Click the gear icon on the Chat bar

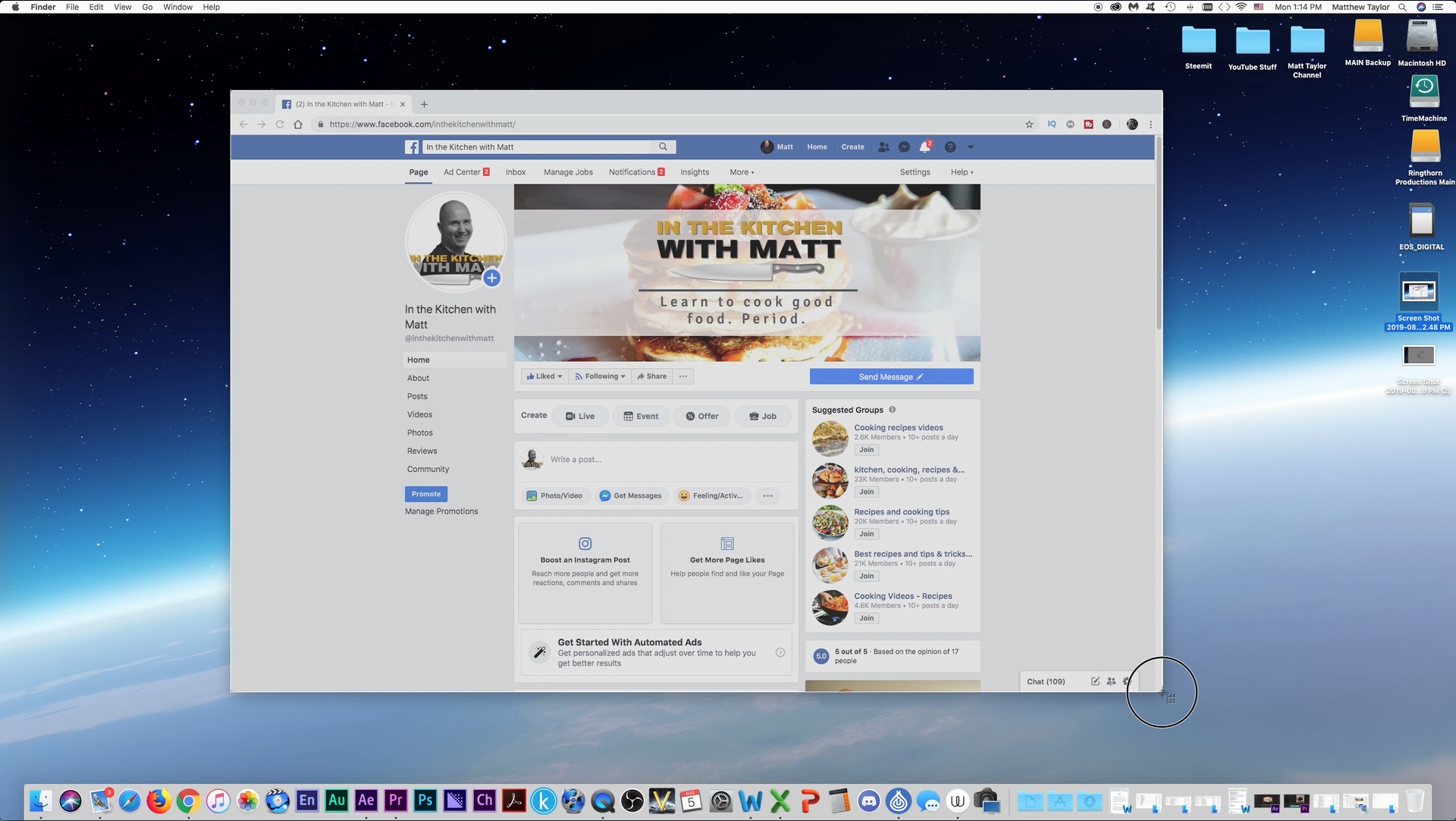(1127, 681)
